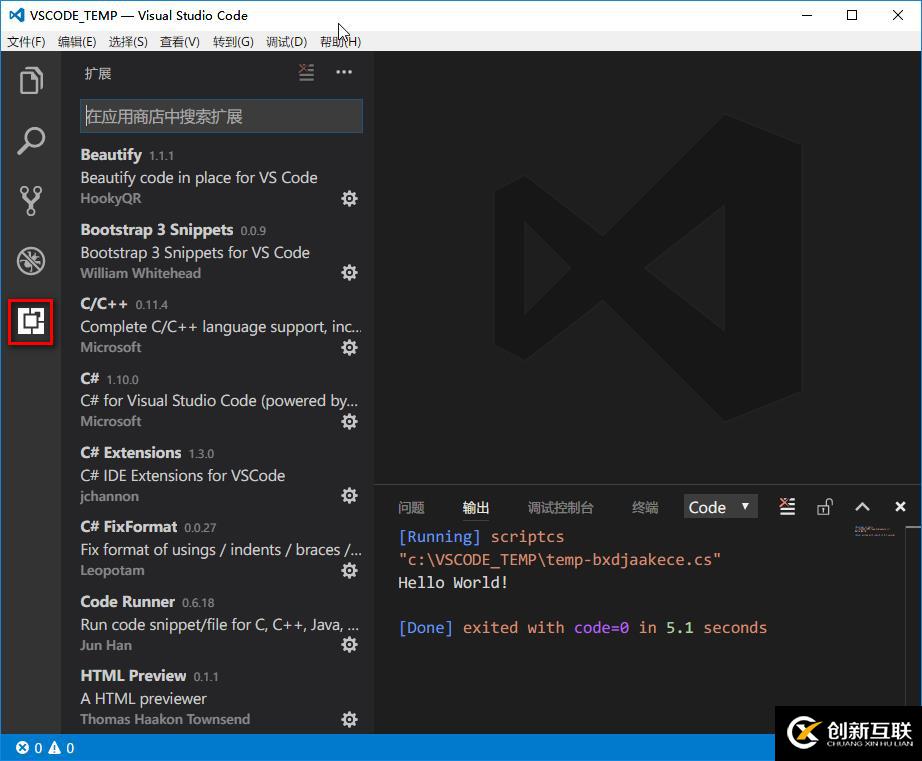Open C# FixFormat settings gear

coord(349,570)
